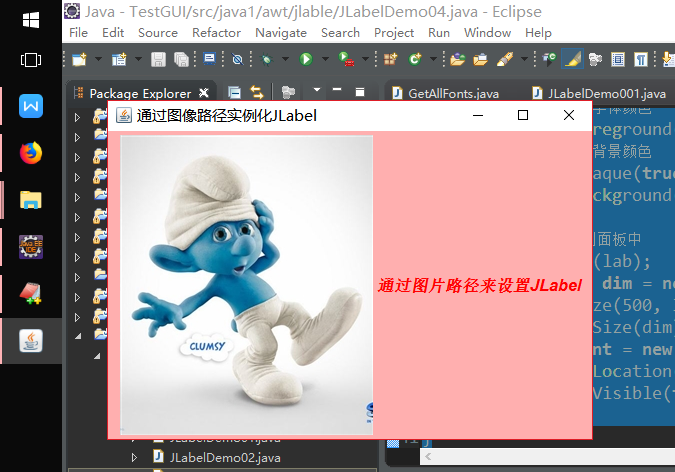Maximize the Package Explorer view
This screenshot has width=675, height=472.
click(360, 92)
